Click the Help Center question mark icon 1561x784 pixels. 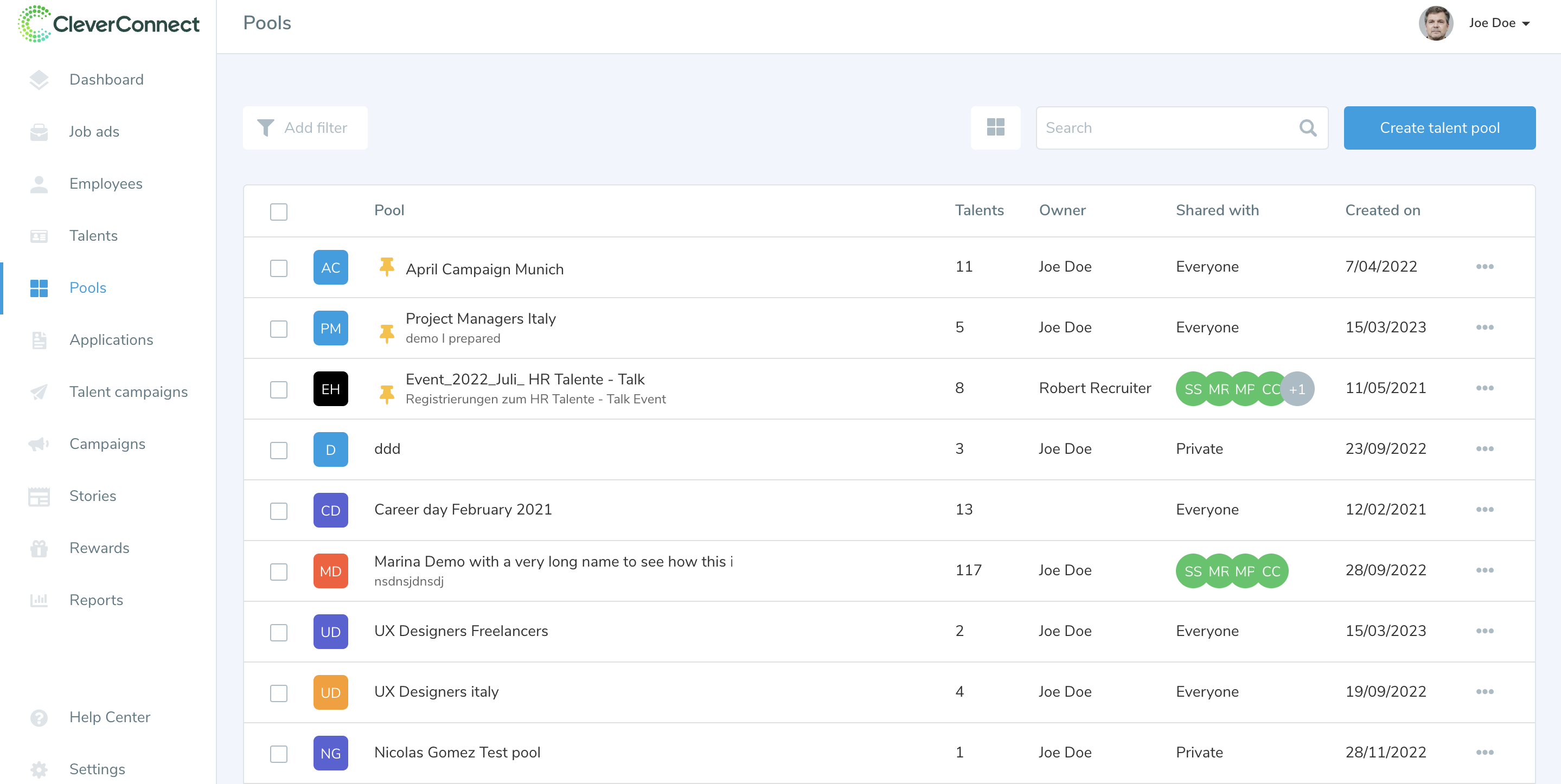click(39, 717)
